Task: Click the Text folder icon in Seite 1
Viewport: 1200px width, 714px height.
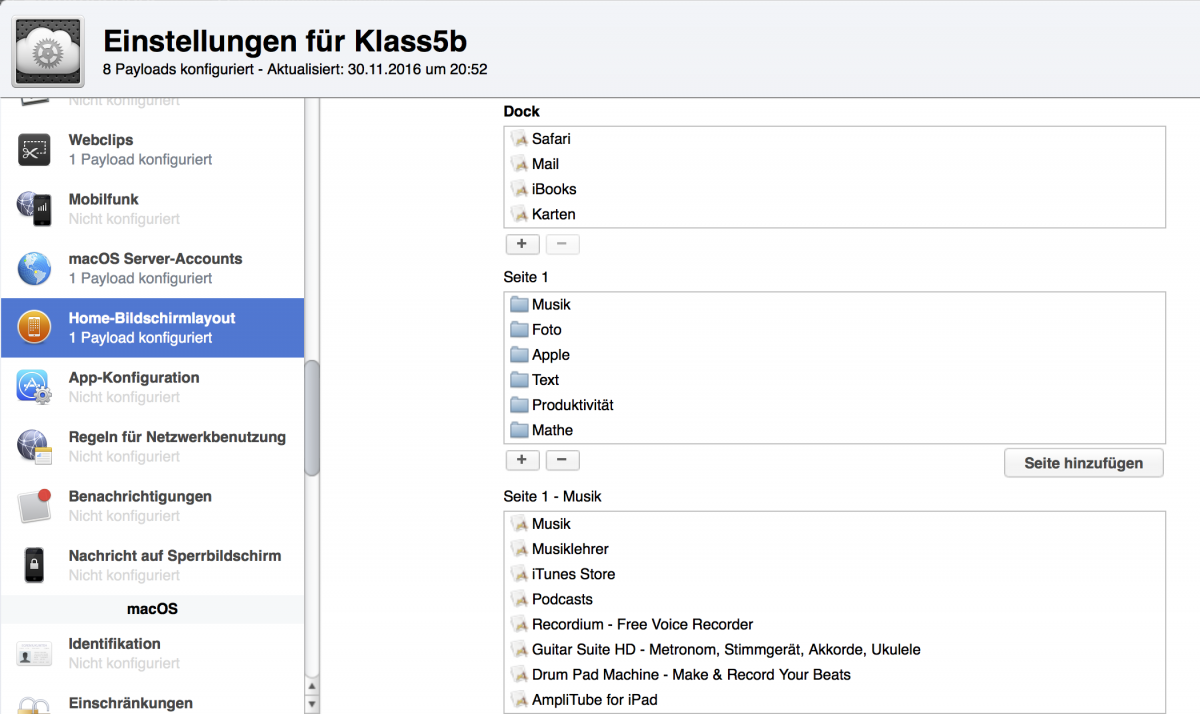Action: (x=519, y=379)
